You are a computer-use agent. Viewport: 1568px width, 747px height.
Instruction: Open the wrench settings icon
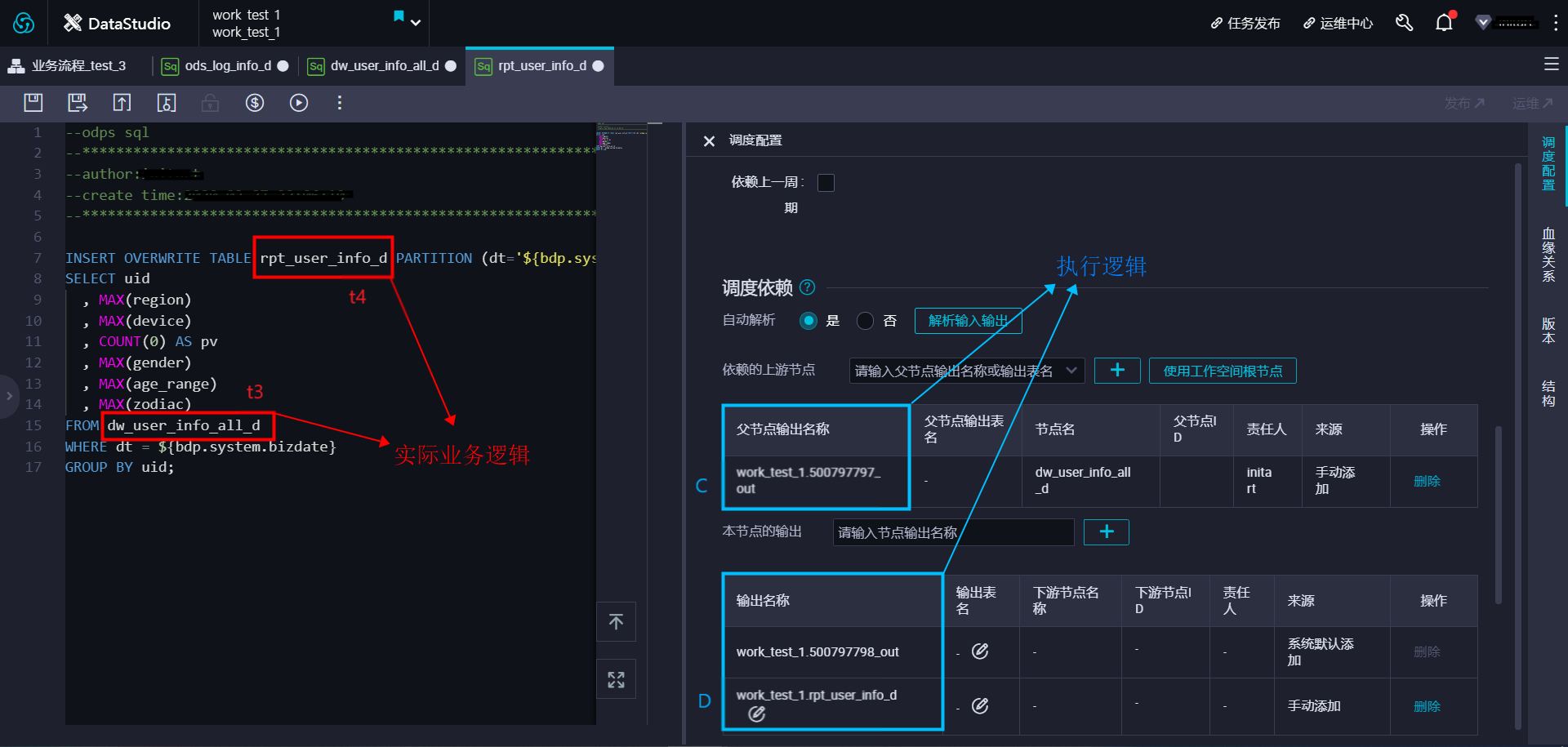pos(1404,23)
